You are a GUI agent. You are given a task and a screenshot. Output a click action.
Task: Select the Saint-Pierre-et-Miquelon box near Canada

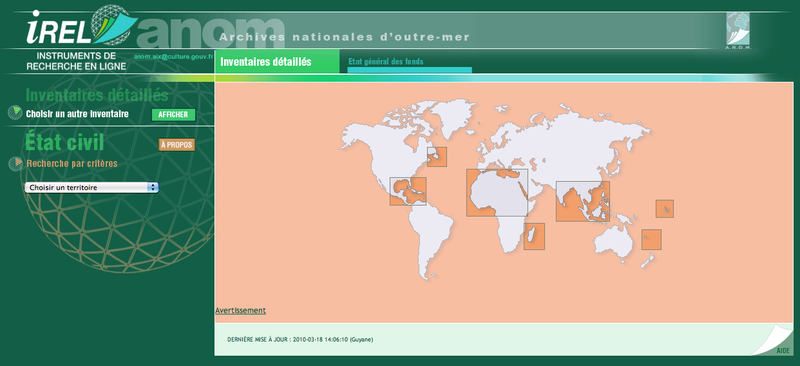[437, 157]
